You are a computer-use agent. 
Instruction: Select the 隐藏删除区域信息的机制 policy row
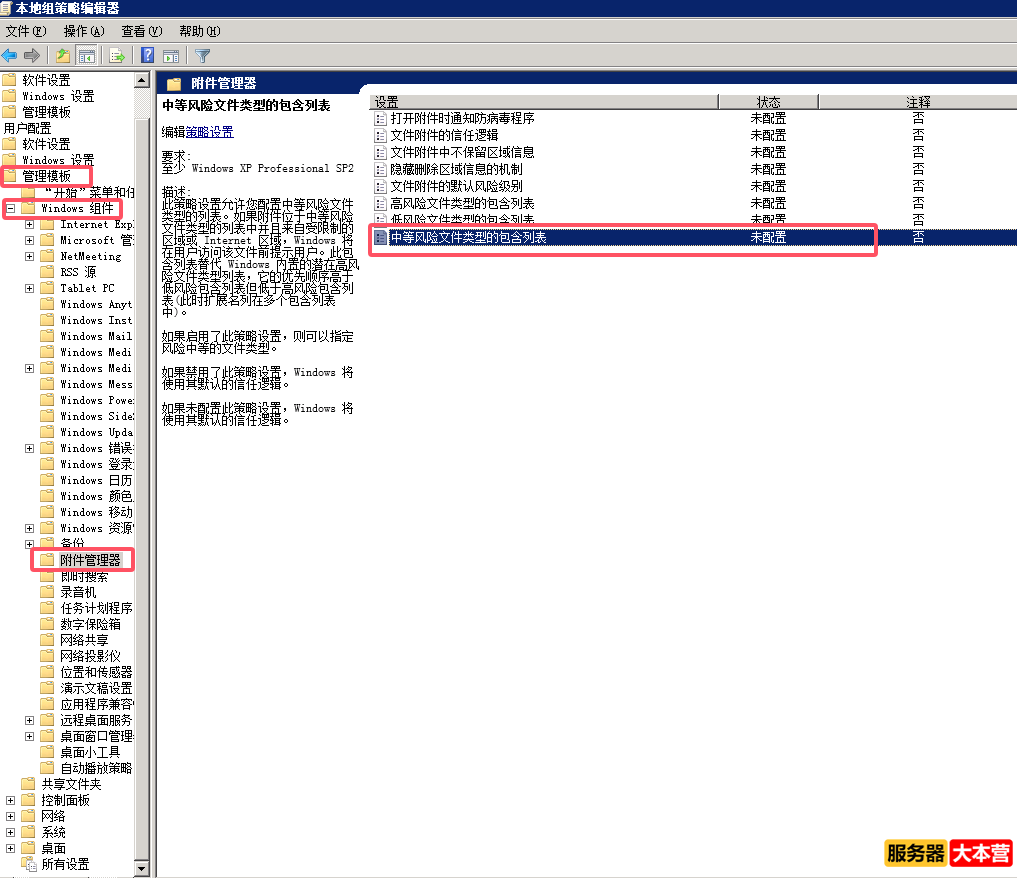693,169
